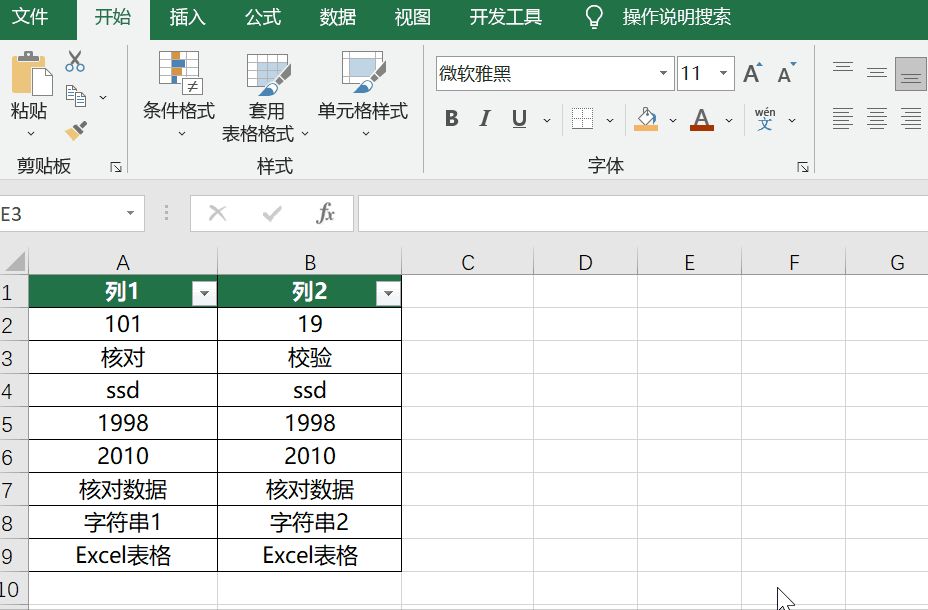This screenshot has height=610, width=928.
Task: Click the insert function fx icon
Action: tap(325, 214)
